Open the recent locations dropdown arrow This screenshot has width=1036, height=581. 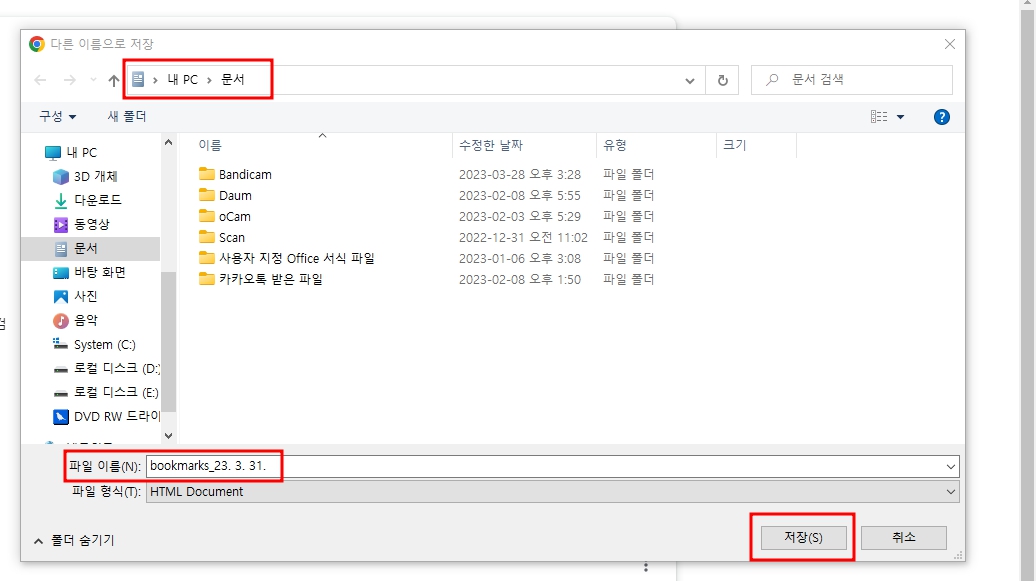pos(93,80)
